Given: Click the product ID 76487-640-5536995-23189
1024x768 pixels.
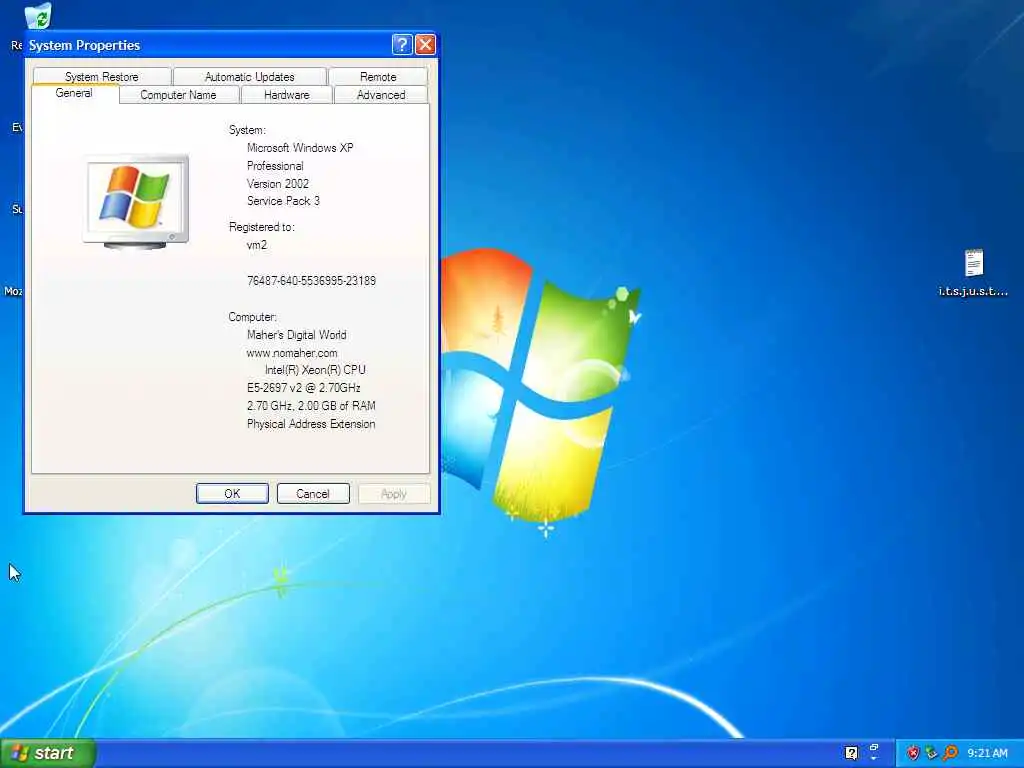Looking at the screenshot, I should (x=311, y=281).
